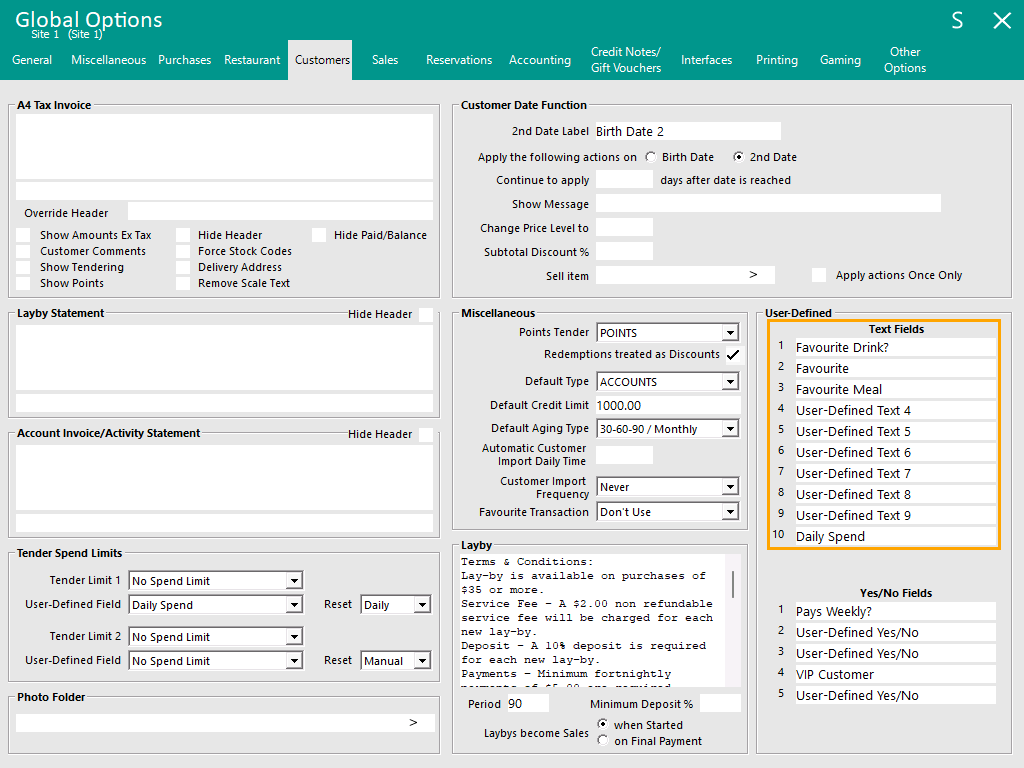Viewport: 1024px width, 768px height.
Task: Click the Default Credit Limit field
Action: click(667, 406)
